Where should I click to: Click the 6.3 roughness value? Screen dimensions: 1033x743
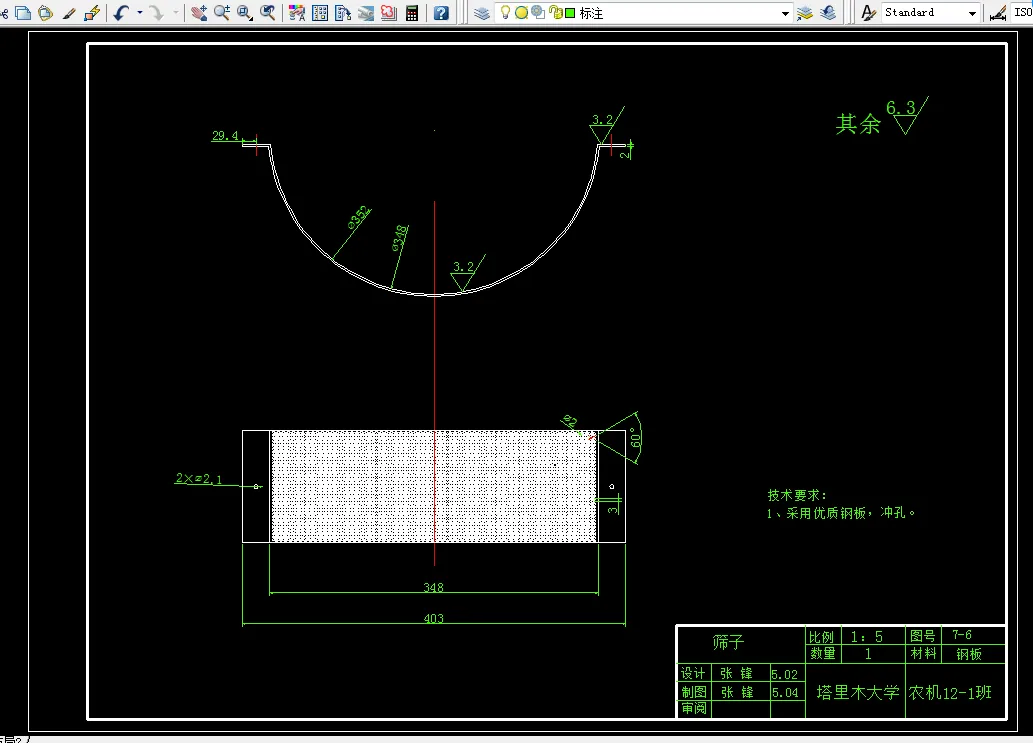pyautogui.click(x=901, y=108)
